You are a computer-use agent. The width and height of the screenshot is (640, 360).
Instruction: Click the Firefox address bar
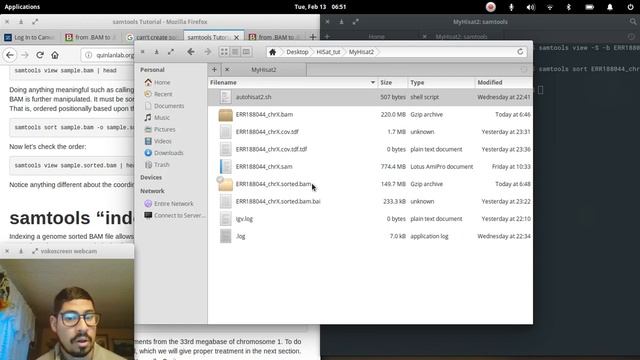(x=108, y=55)
